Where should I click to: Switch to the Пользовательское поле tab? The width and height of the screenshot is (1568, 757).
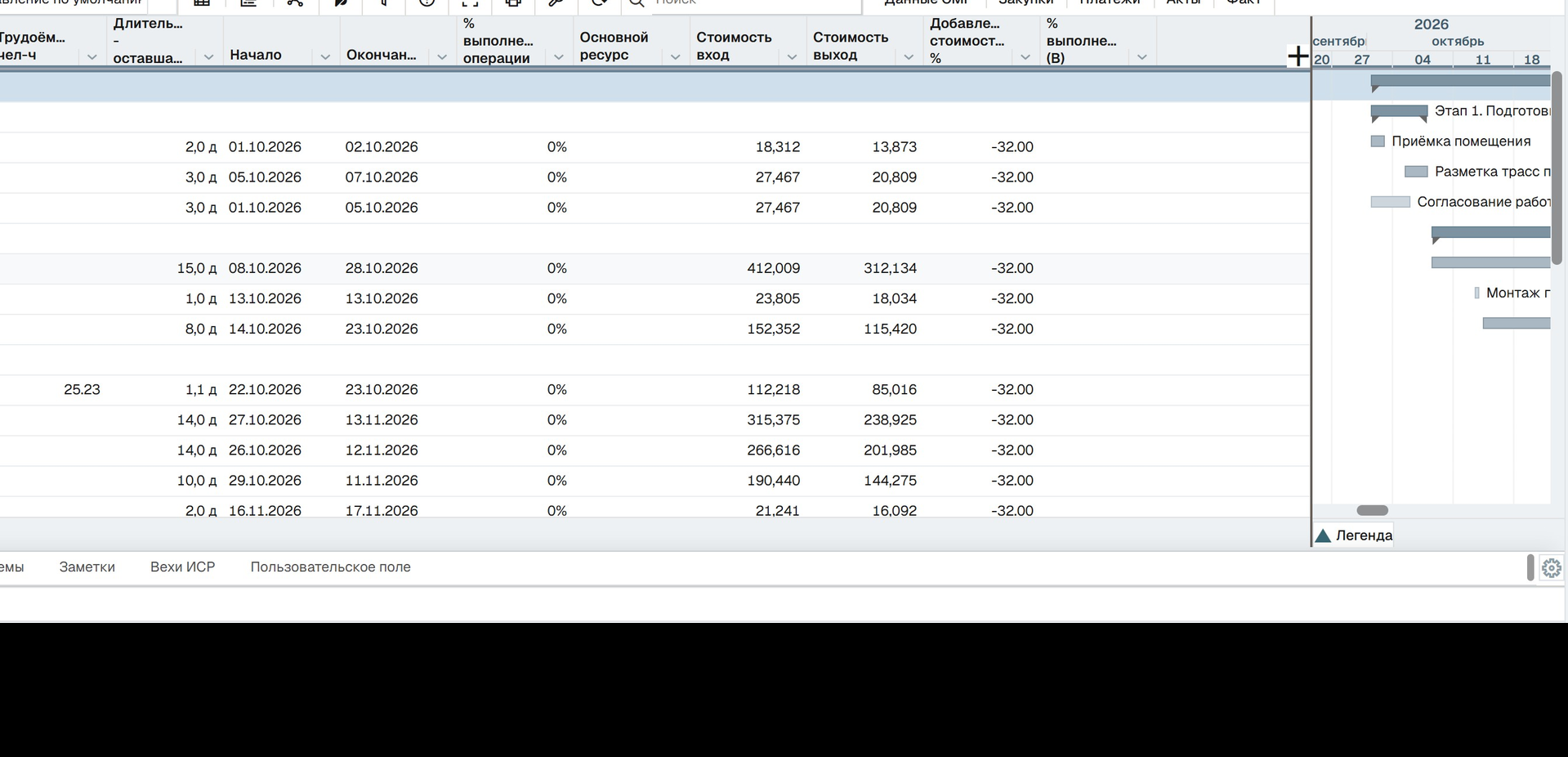tap(330, 567)
